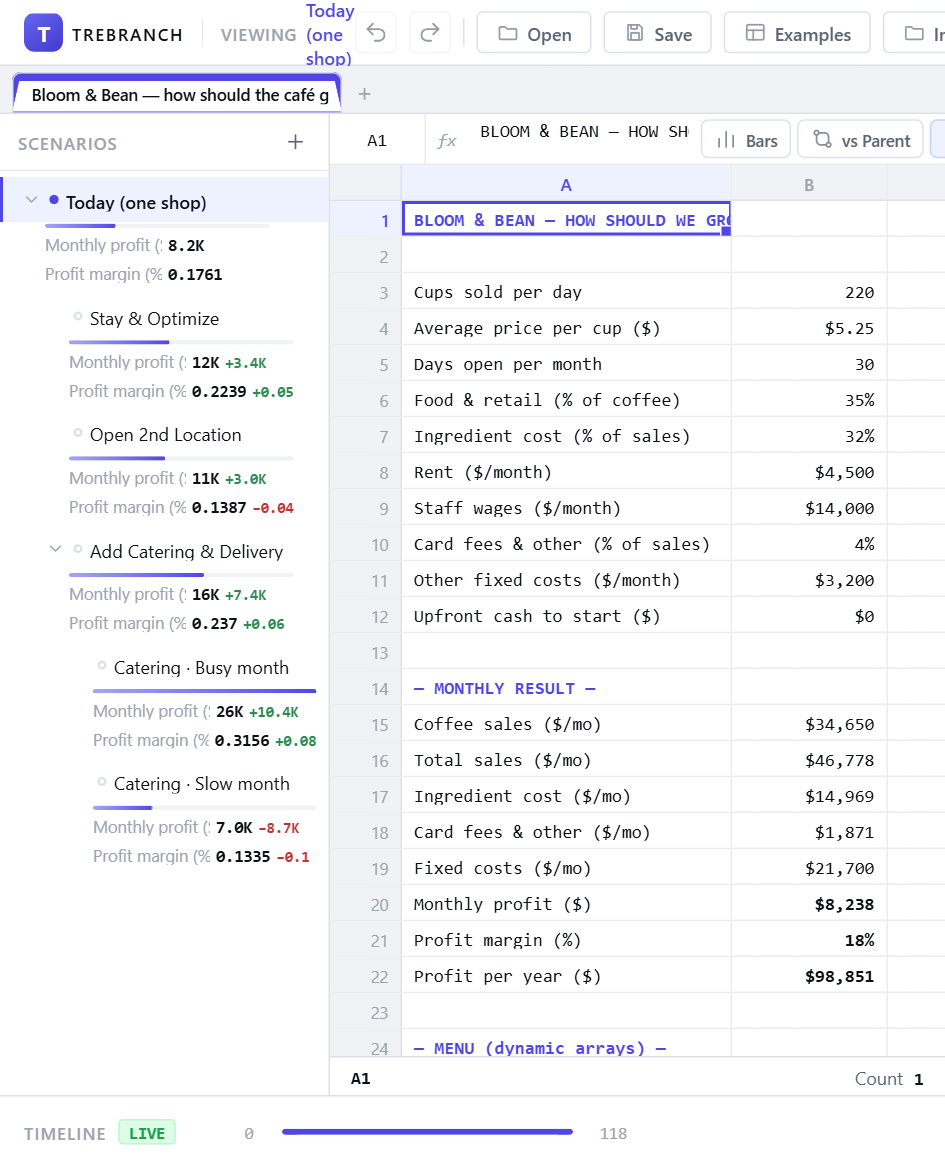This screenshot has width=945, height=1167.
Task: Click the Count 1 status indicator
Action: point(888,1079)
